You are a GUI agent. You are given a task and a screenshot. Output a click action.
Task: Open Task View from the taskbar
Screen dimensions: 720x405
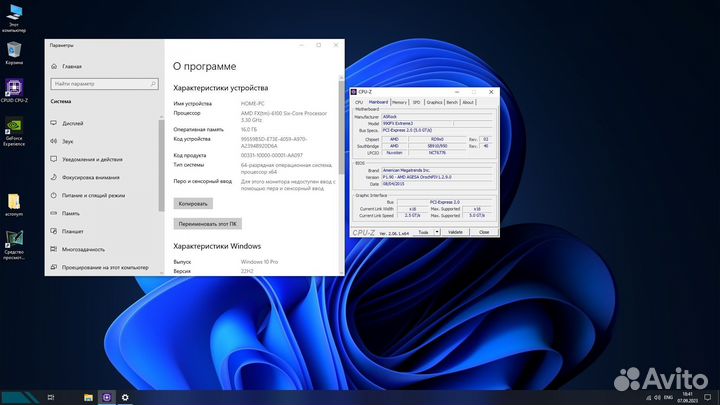[x=51, y=397]
